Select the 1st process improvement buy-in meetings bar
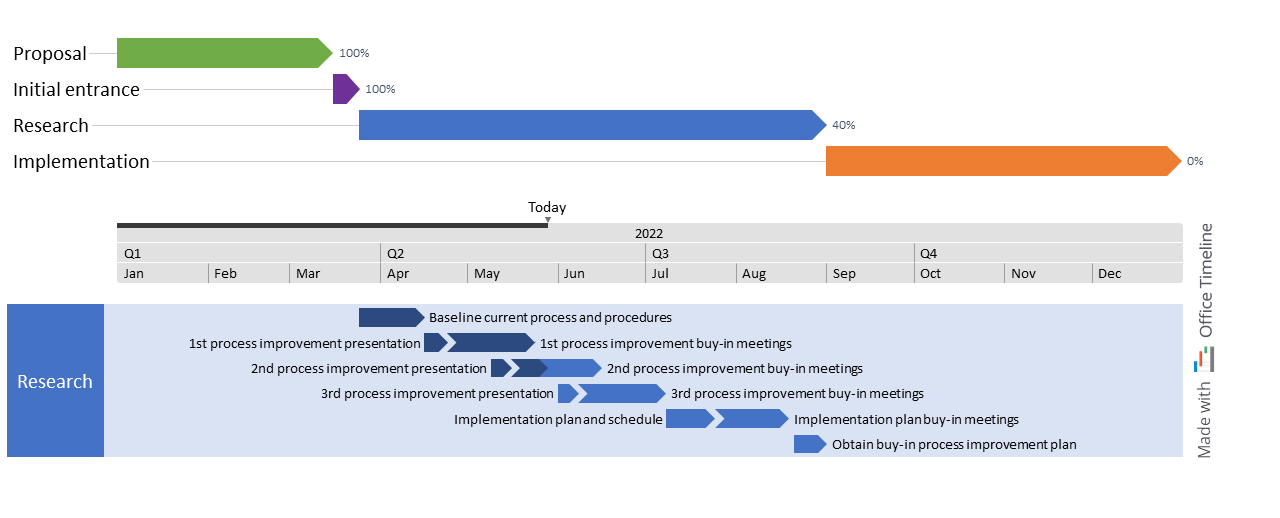 [x=490, y=343]
